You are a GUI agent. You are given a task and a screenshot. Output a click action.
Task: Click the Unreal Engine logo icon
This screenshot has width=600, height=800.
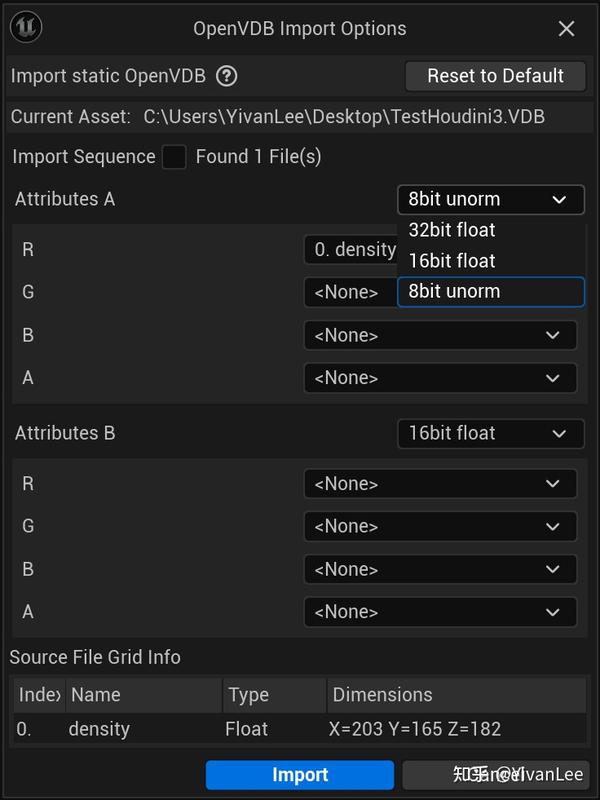click(x=24, y=28)
